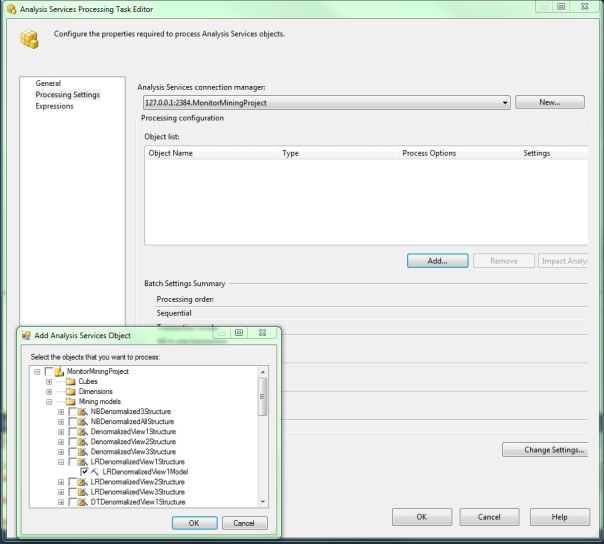604x544 pixels.
Task: Collapse the MonitorMiningProject root node
Action: point(37,372)
